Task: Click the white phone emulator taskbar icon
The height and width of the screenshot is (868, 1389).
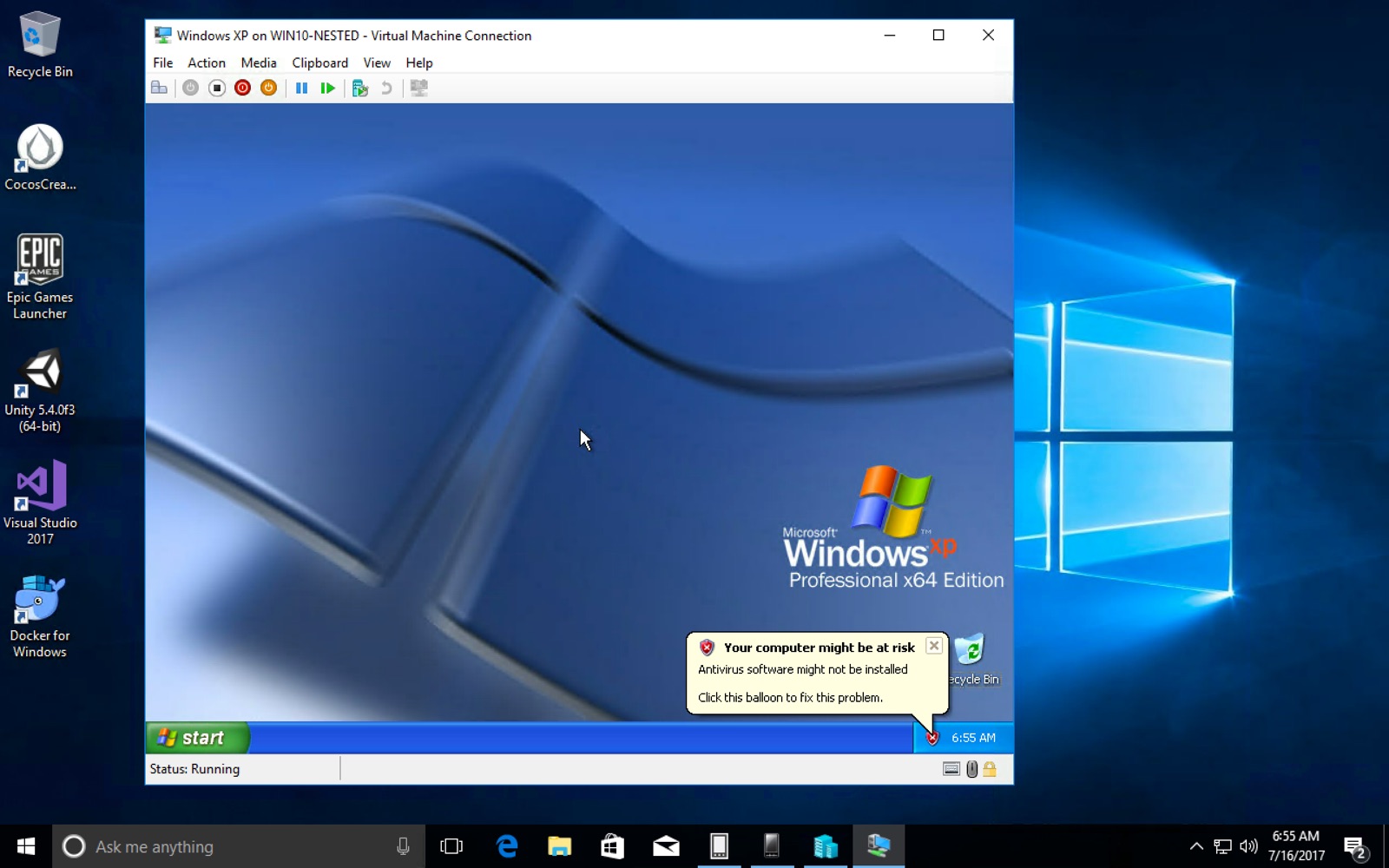Action: pyautogui.click(x=719, y=846)
